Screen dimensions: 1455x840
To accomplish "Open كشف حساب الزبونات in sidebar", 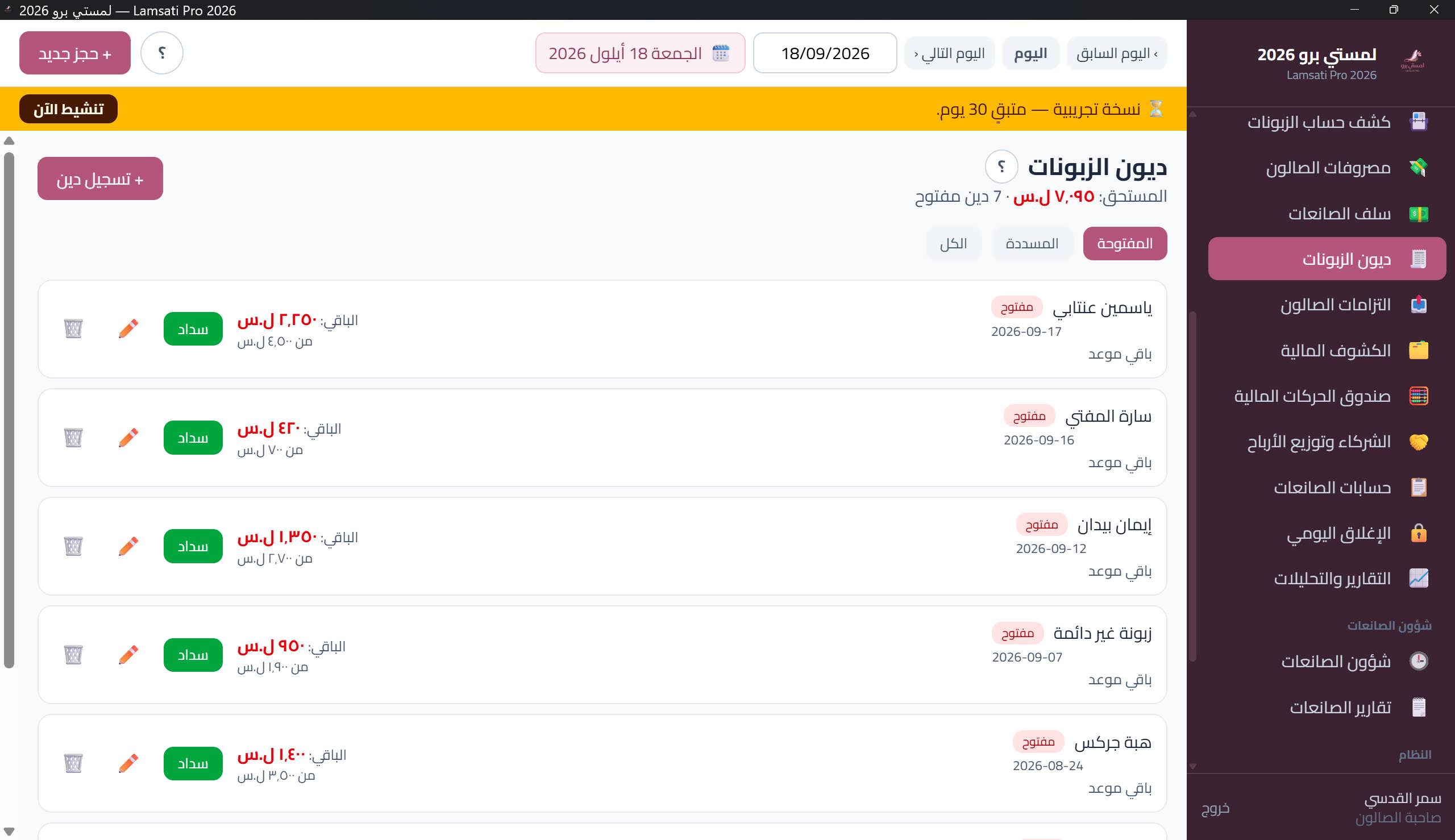I will tap(1327, 122).
